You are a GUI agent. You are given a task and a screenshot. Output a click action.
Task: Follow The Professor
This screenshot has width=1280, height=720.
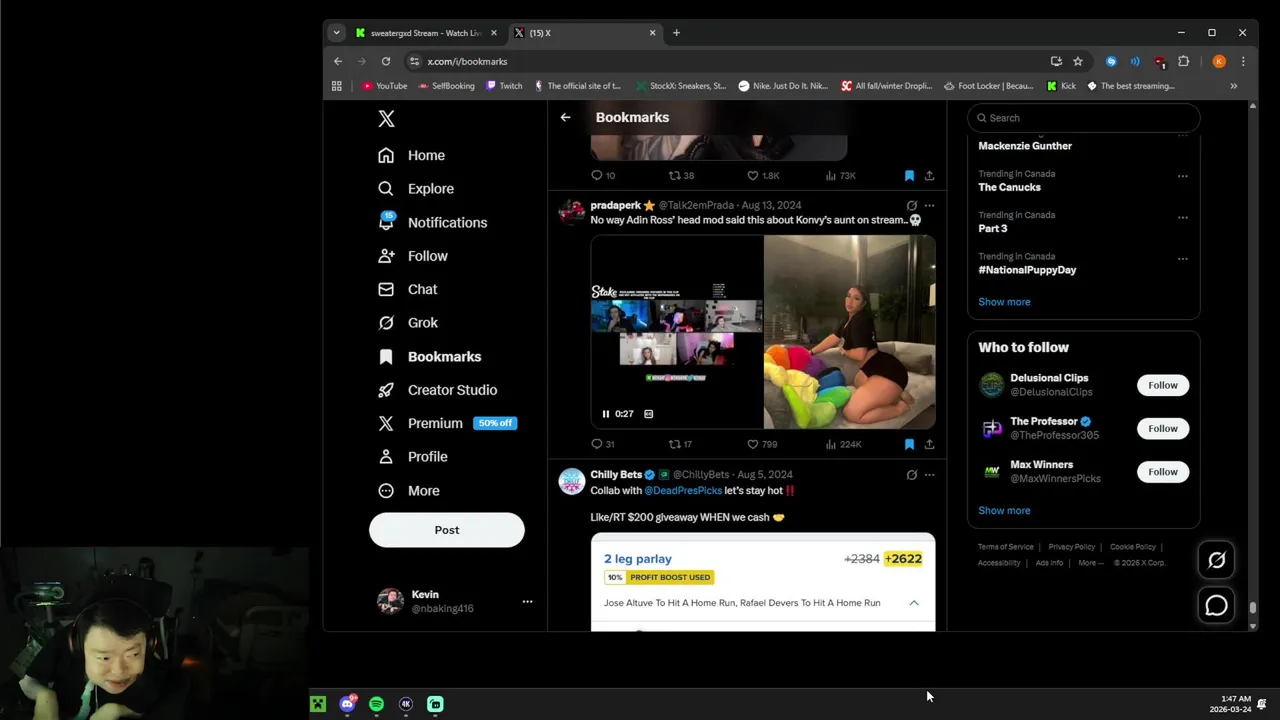pos(1163,428)
